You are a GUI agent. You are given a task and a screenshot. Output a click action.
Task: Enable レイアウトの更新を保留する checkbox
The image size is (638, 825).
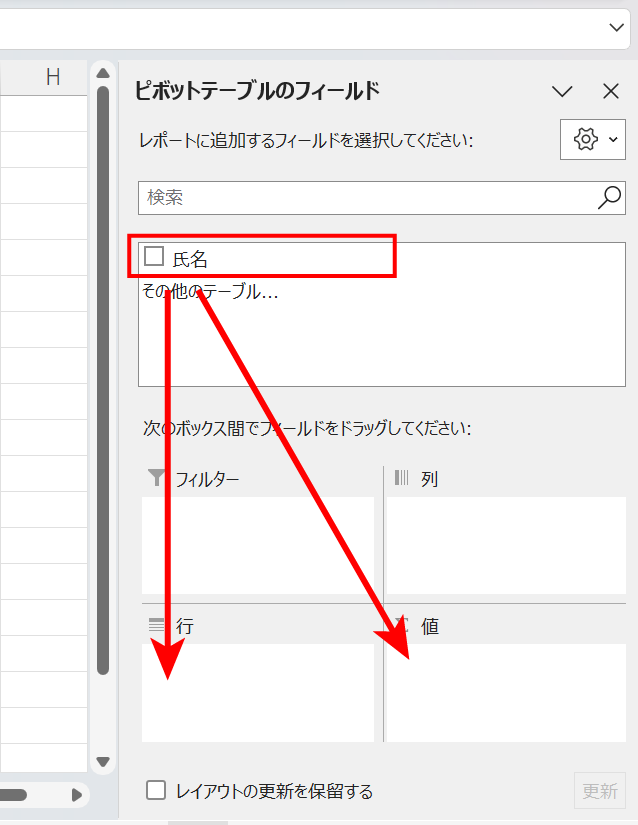pyautogui.click(x=156, y=790)
